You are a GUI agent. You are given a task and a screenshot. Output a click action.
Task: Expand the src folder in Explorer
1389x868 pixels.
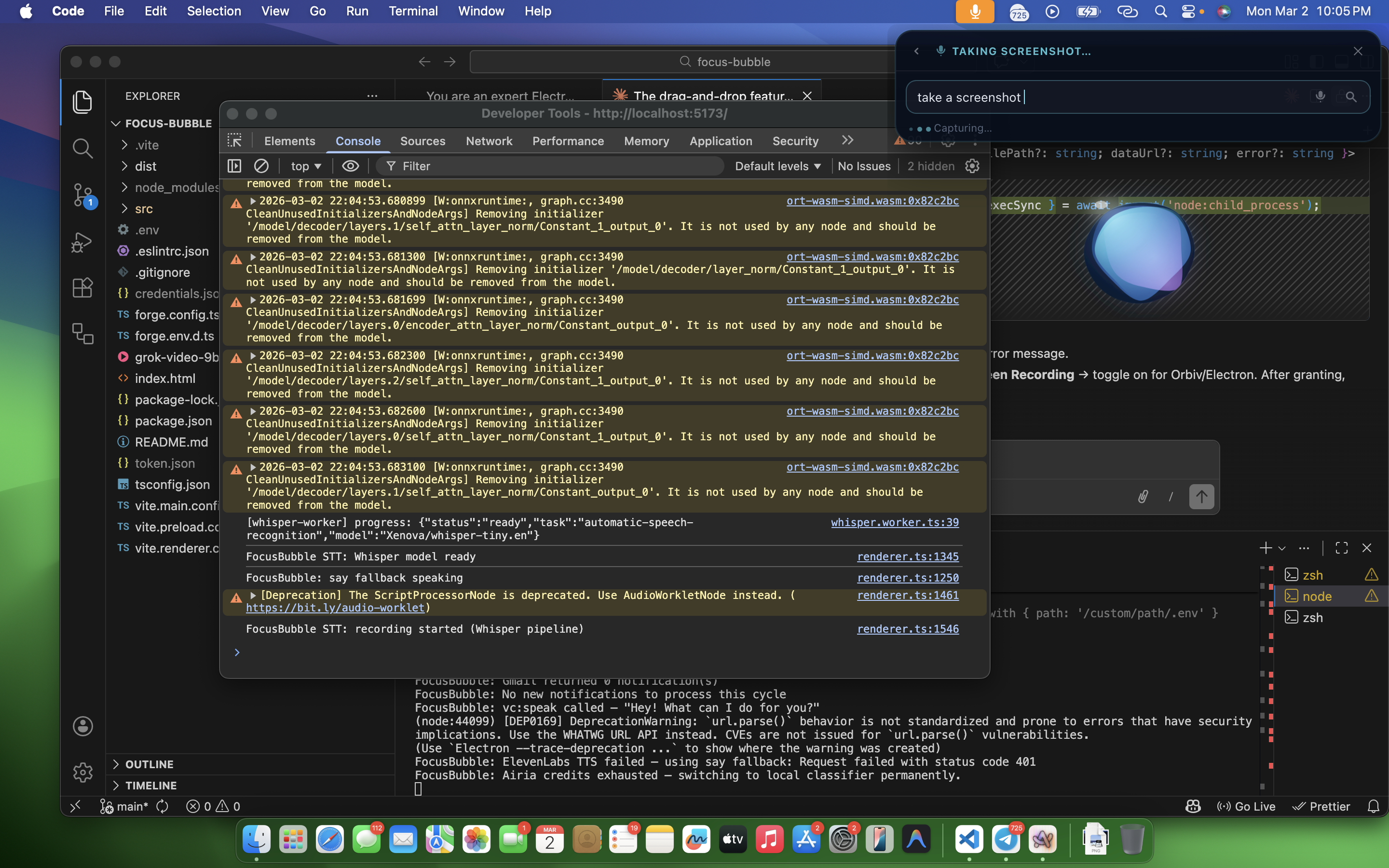(144, 208)
